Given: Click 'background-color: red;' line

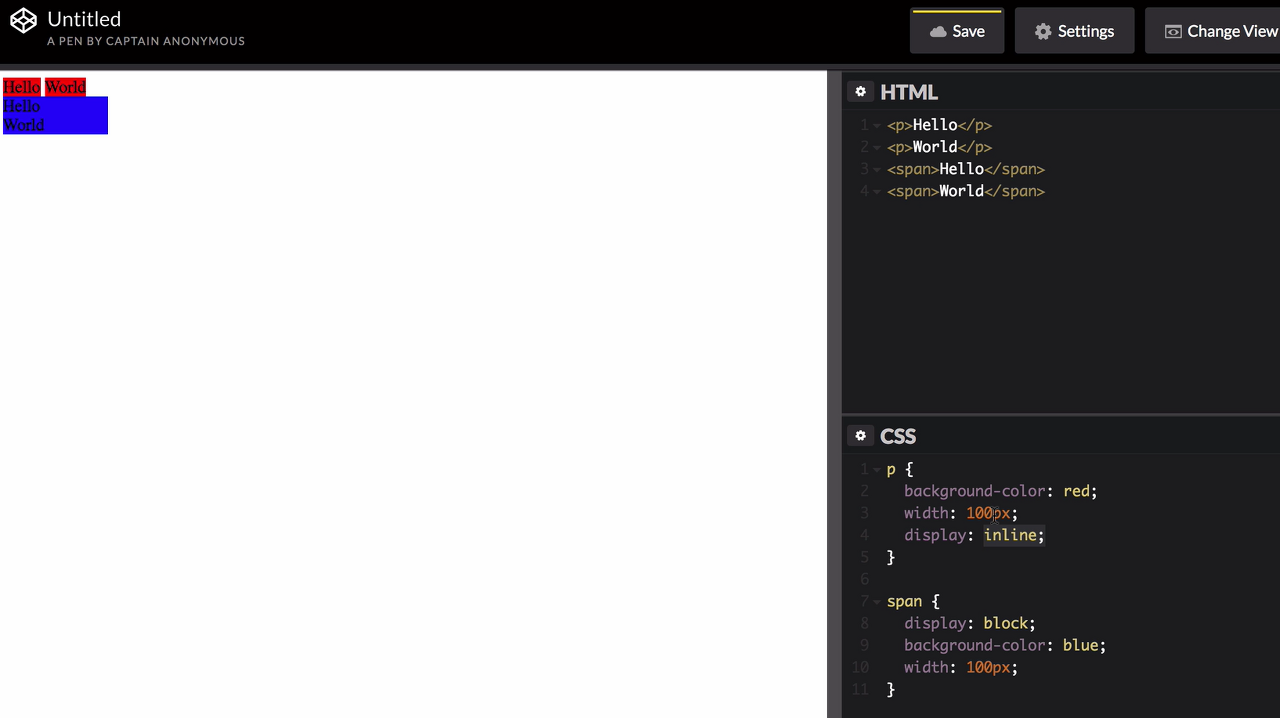Looking at the screenshot, I should (1001, 491).
